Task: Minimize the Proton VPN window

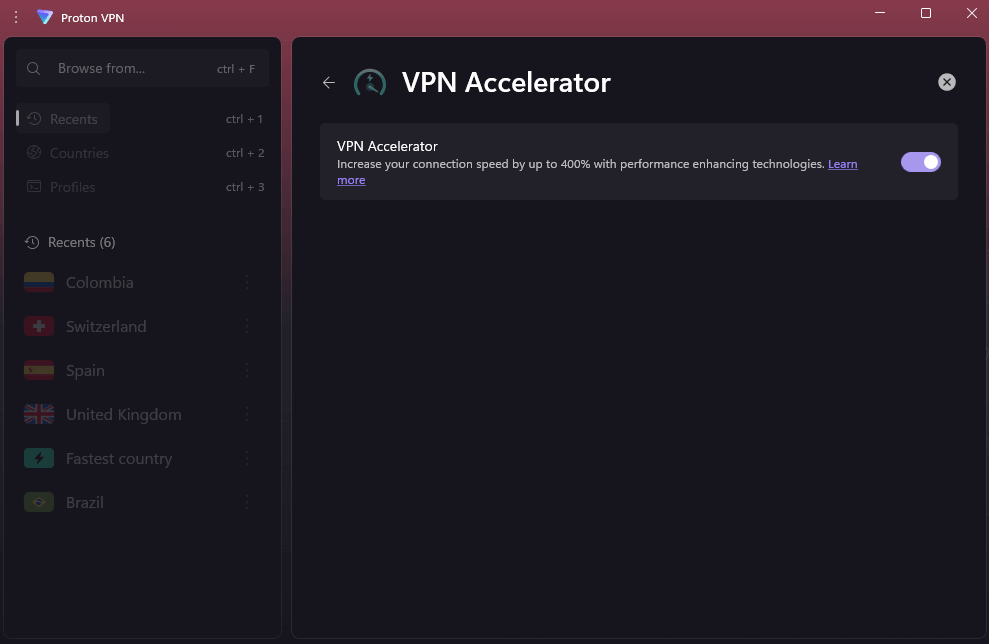Action: 880,13
